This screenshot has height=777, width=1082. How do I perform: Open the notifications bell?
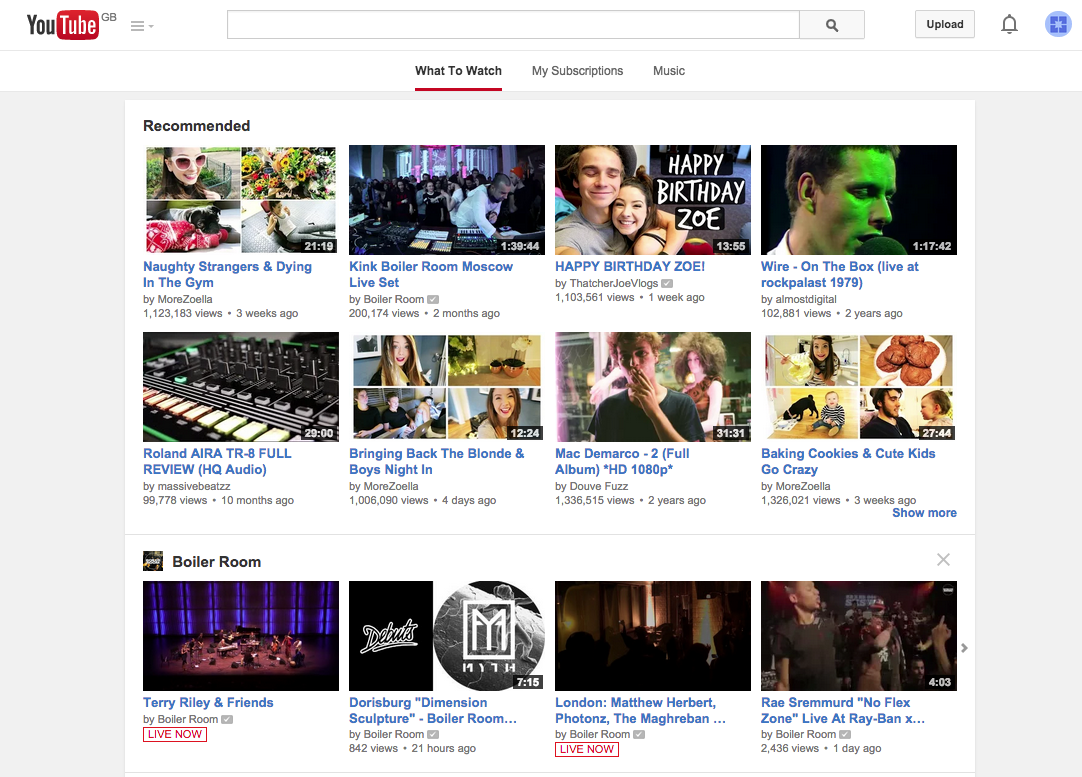coord(1009,25)
